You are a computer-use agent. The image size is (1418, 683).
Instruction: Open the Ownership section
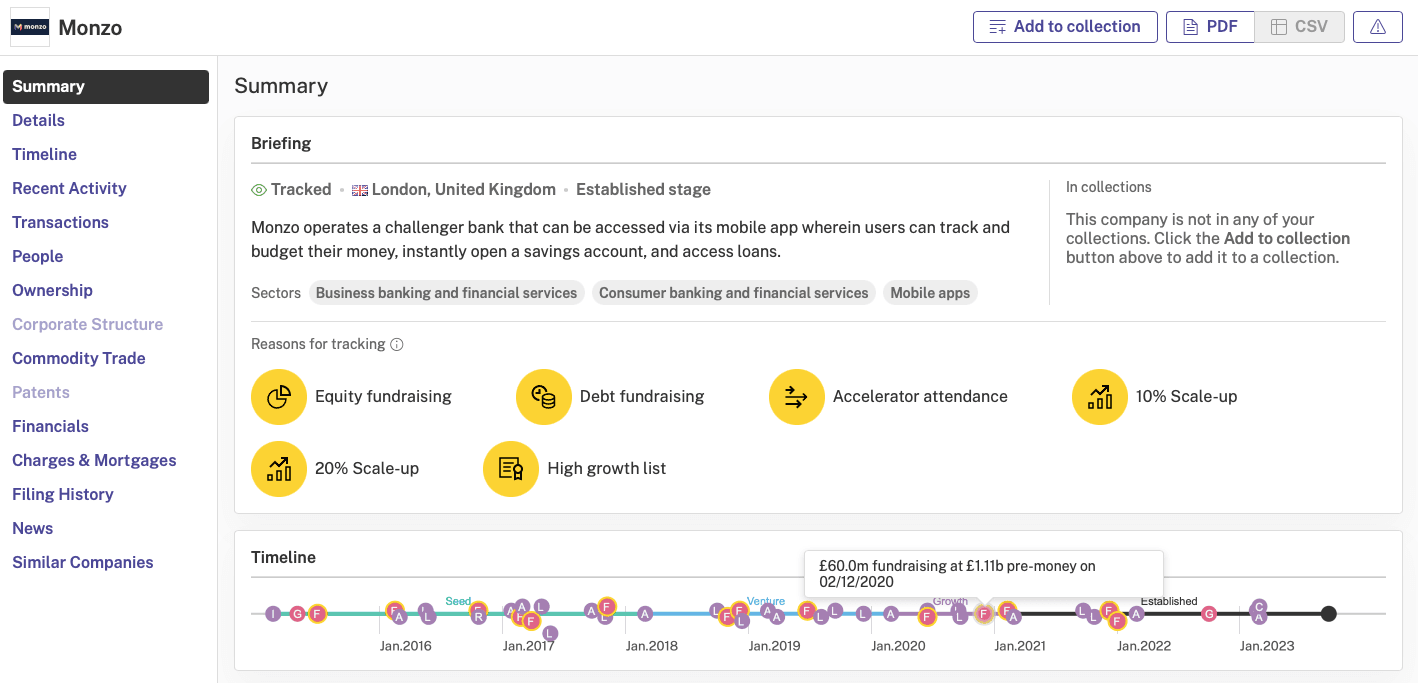pos(52,290)
